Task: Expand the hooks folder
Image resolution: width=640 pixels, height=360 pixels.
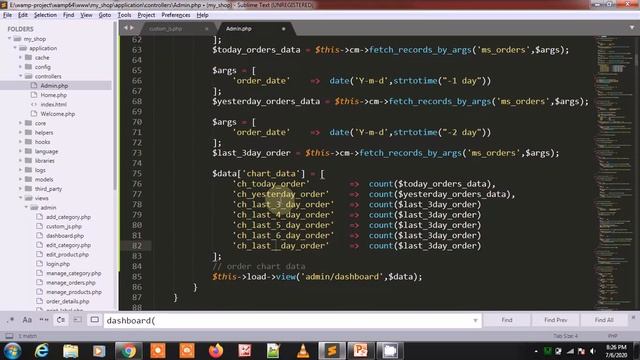Action: point(20,142)
